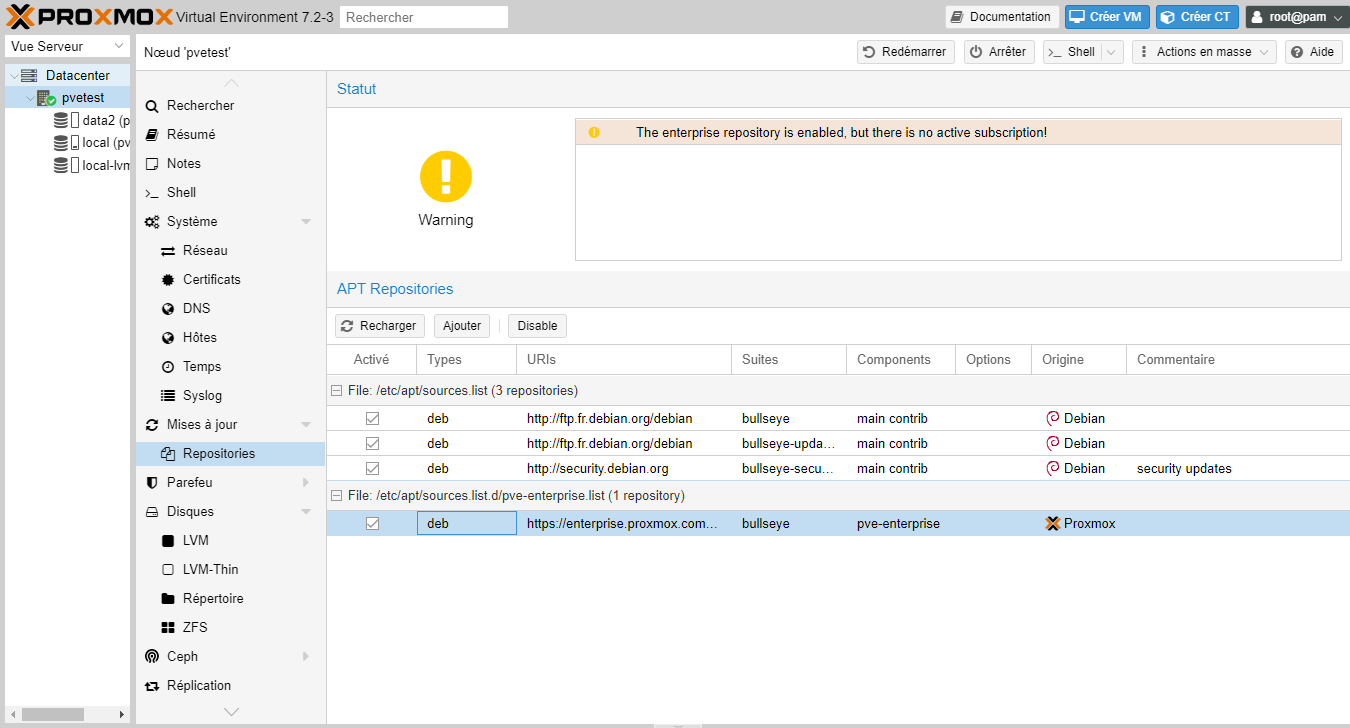Click the Redémarrer button

pyautogui.click(x=906, y=52)
